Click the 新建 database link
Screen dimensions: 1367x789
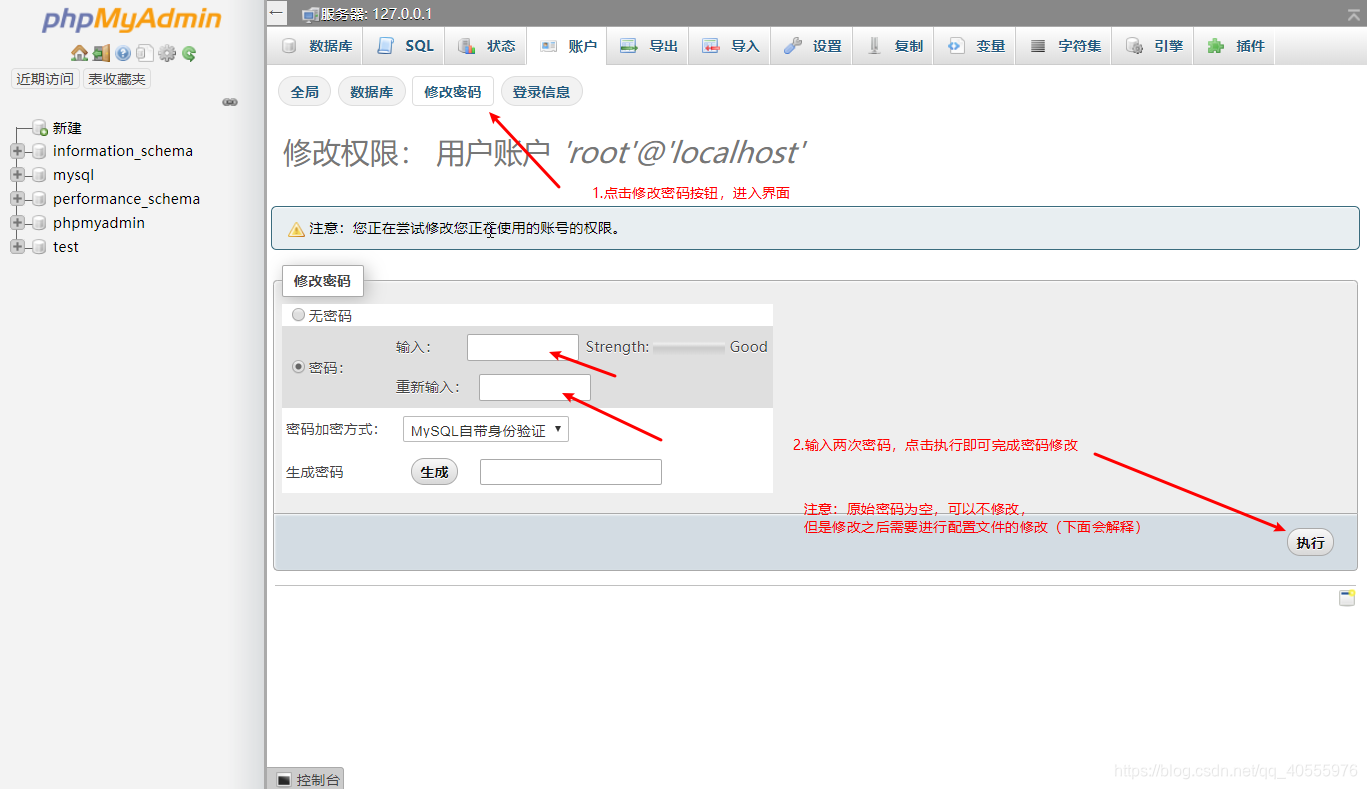pos(67,128)
